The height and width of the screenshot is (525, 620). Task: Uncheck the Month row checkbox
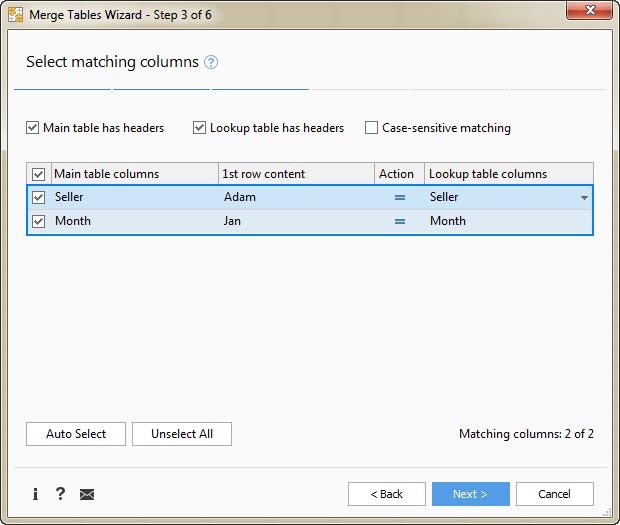(39, 222)
